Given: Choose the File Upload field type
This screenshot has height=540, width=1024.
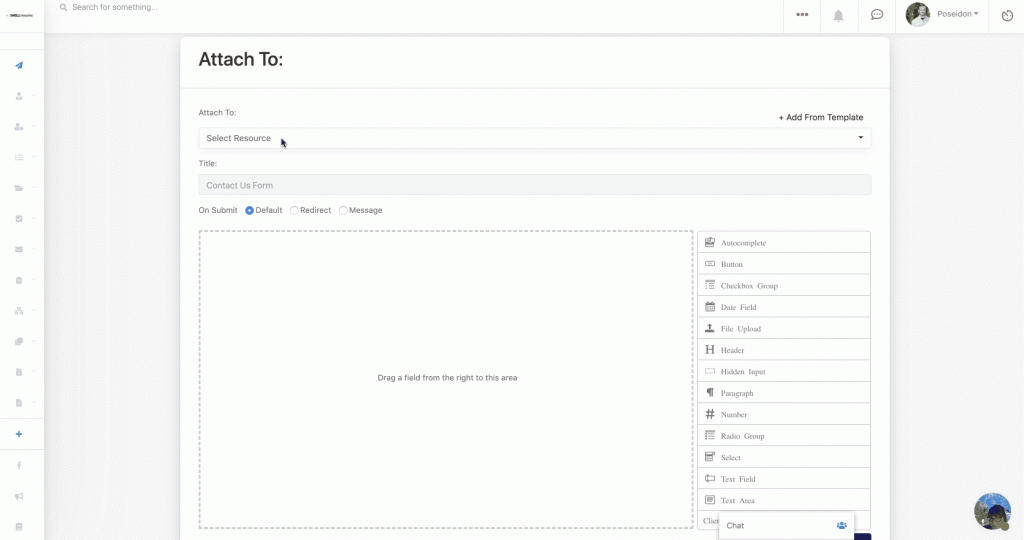Looking at the screenshot, I should pos(784,328).
